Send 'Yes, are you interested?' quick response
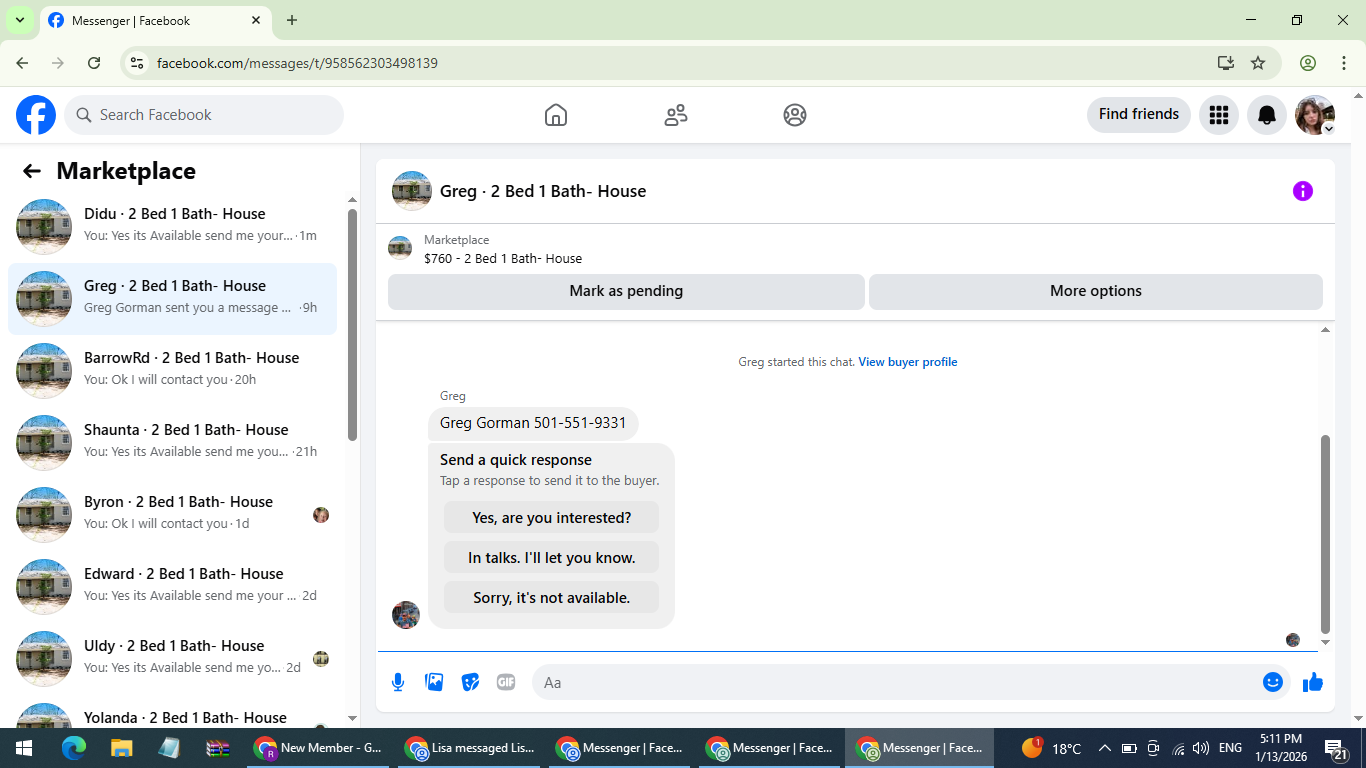1366x768 pixels. coord(551,517)
